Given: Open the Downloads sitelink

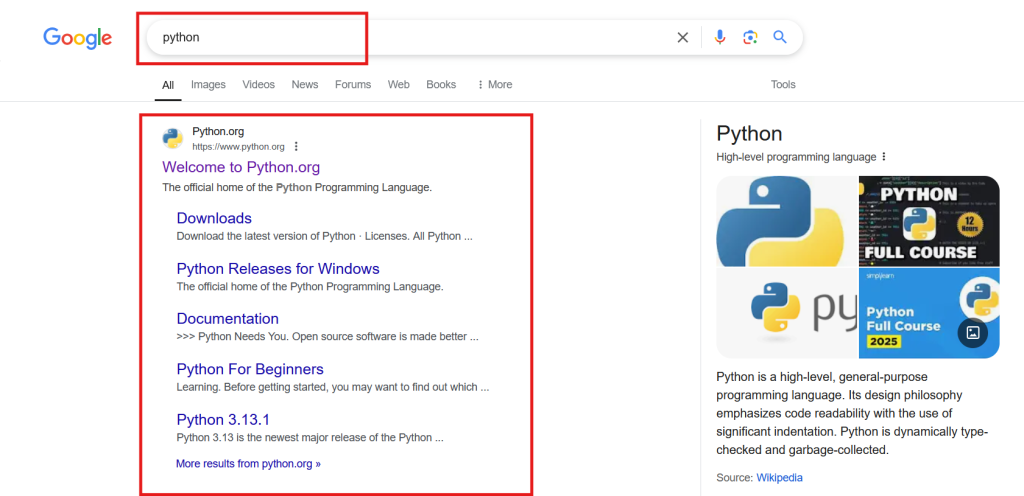Looking at the screenshot, I should coord(214,218).
